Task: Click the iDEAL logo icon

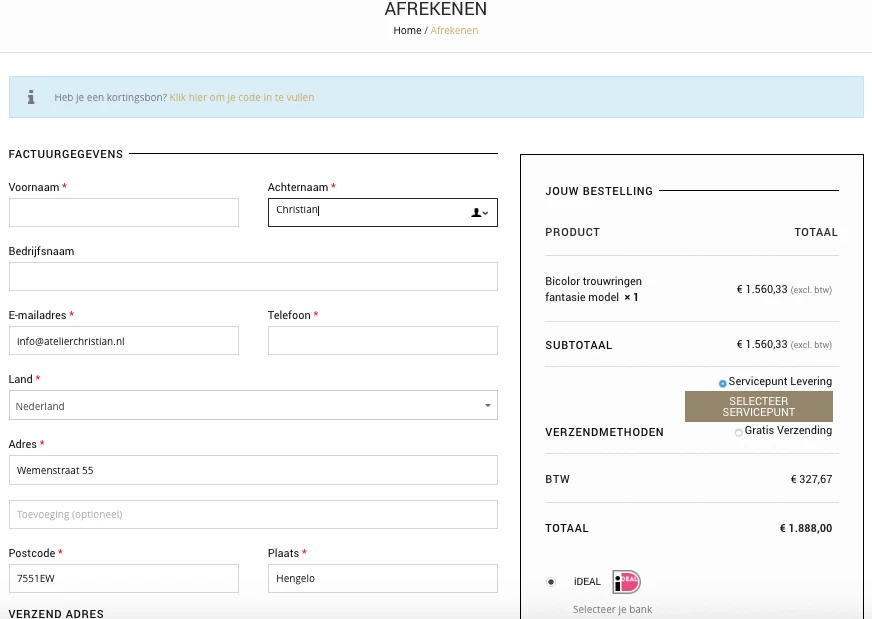Action: [x=626, y=582]
